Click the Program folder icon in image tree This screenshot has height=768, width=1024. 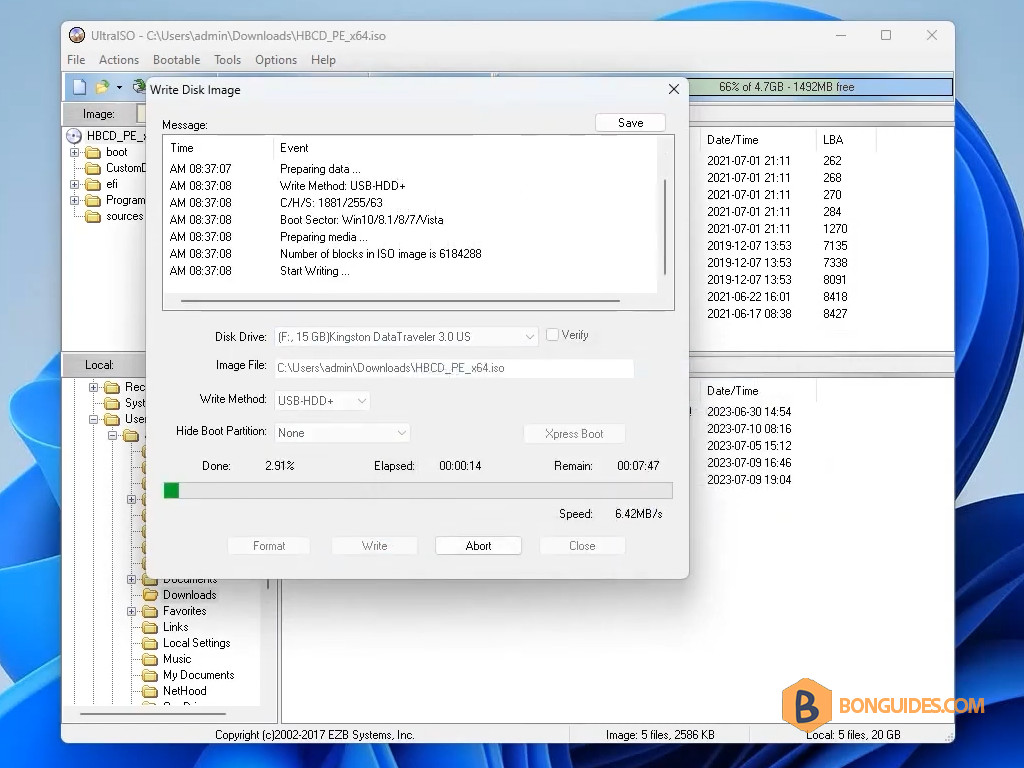[x=93, y=200]
